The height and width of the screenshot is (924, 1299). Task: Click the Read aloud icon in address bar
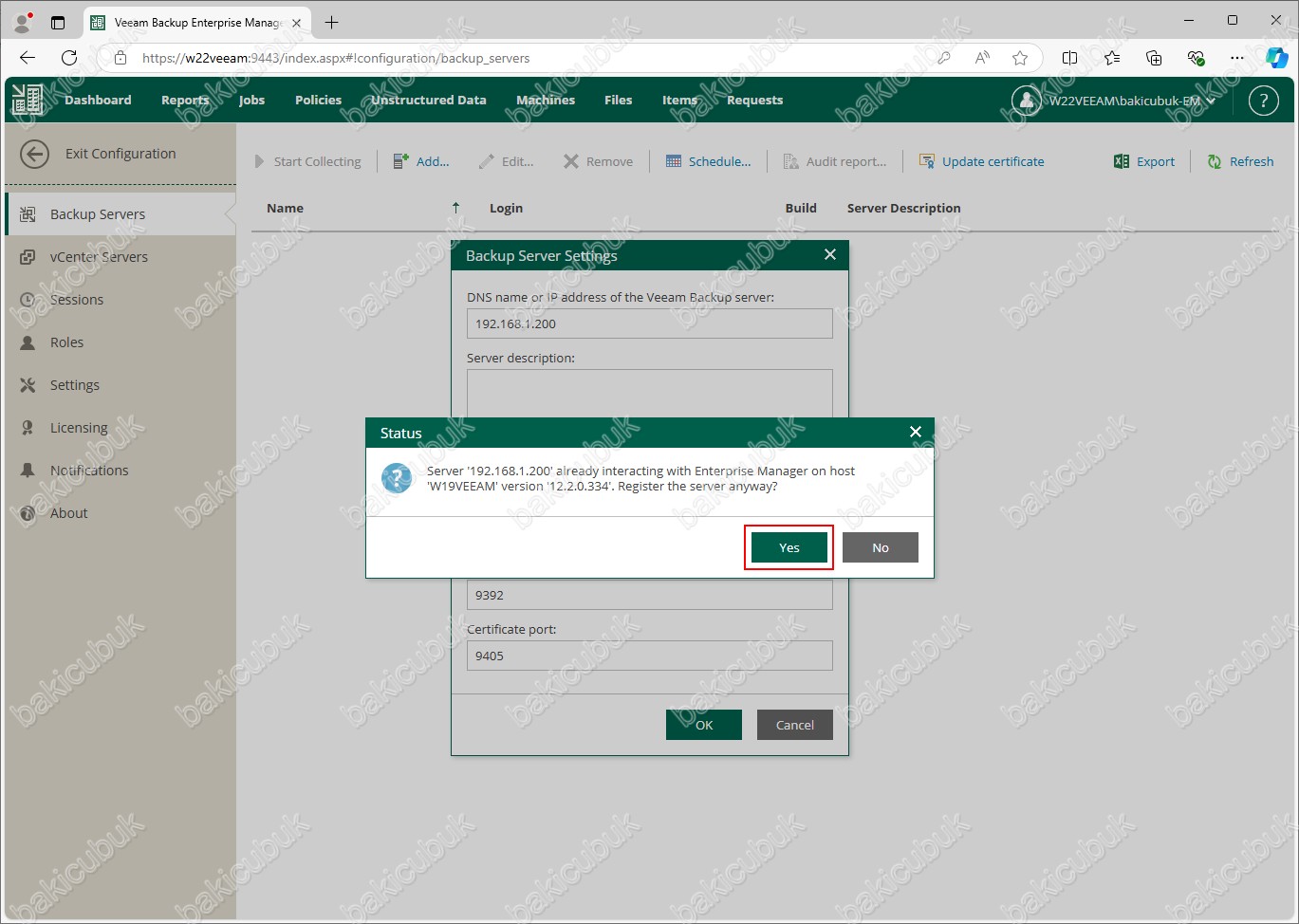tap(982, 58)
